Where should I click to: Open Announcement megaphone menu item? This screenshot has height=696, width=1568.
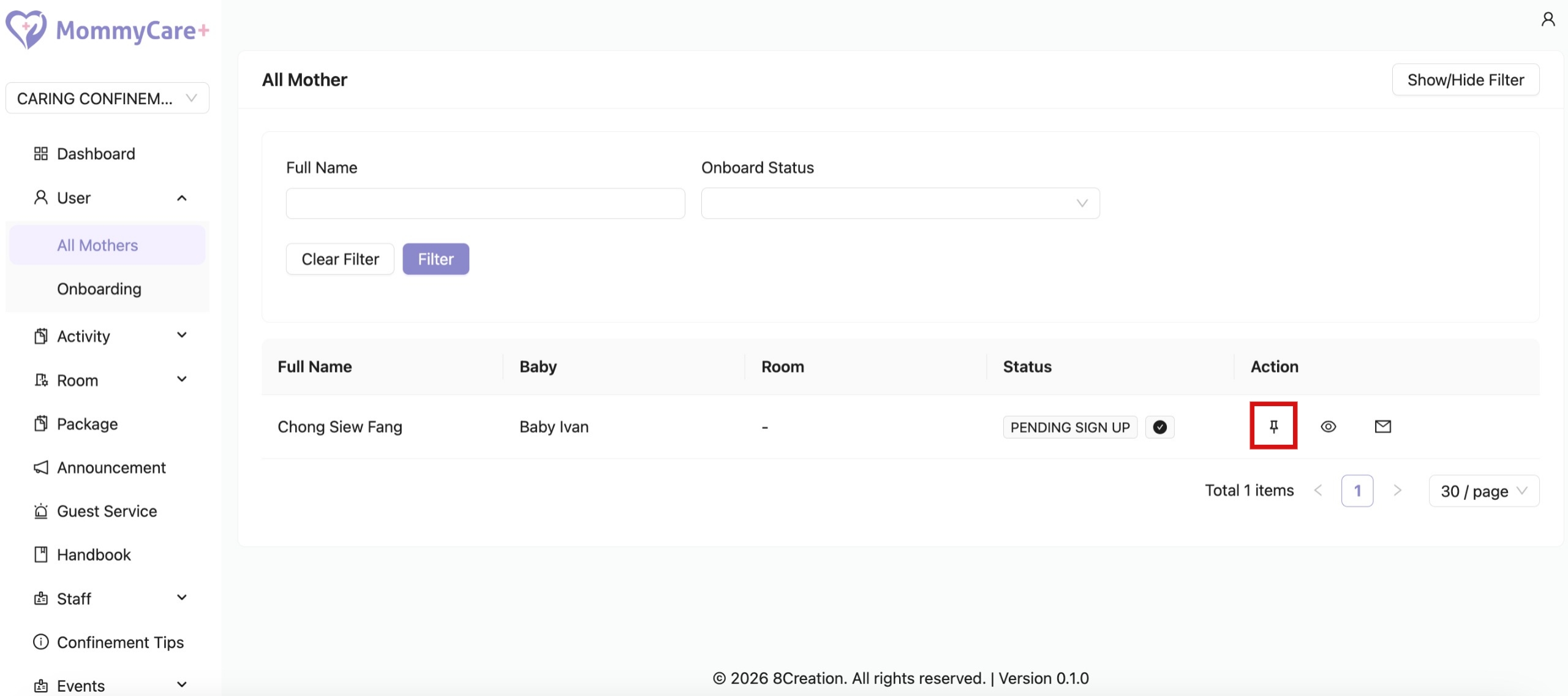(x=111, y=467)
